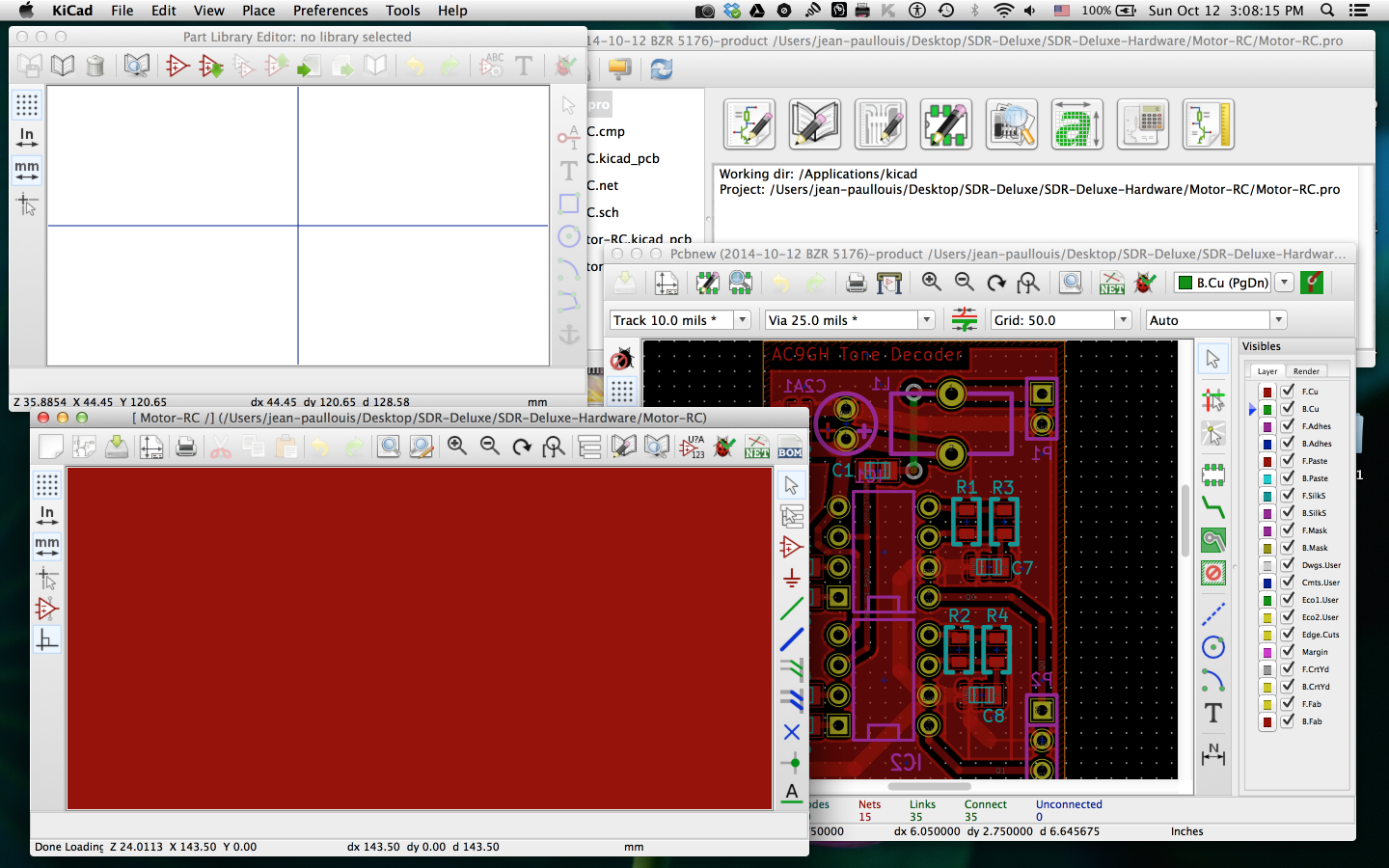Click the BOM generation icon
This screenshot has width=1389, height=868.
click(x=790, y=447)
